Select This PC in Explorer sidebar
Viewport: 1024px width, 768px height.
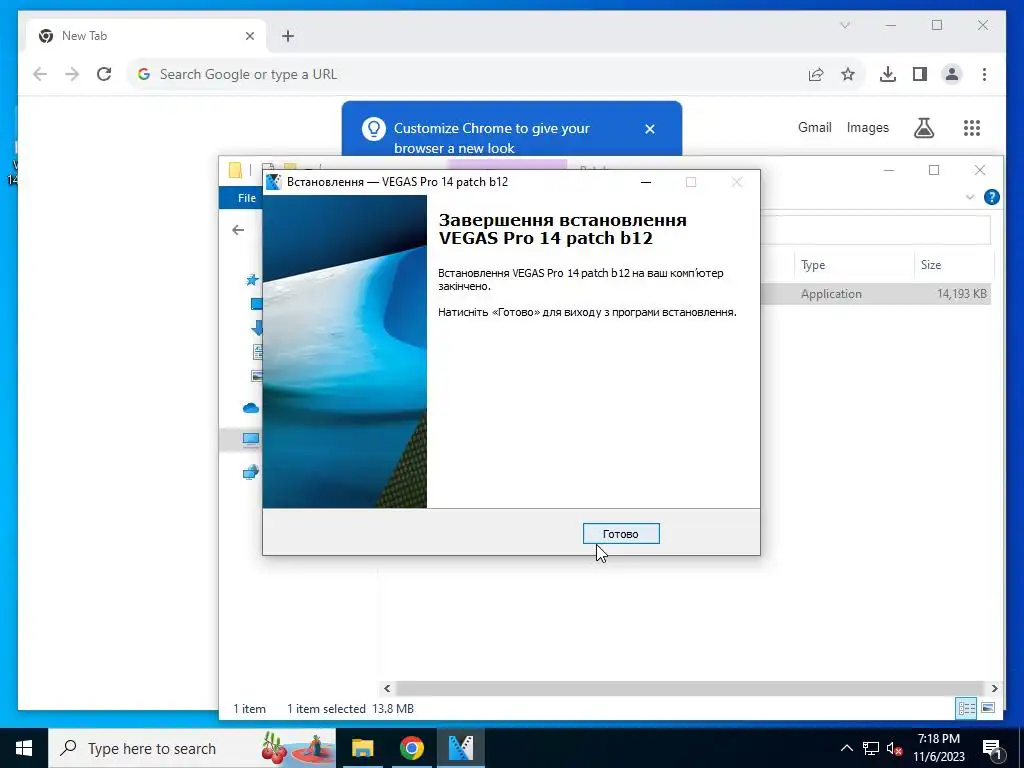pyautogui.click(x=251, y=440)
